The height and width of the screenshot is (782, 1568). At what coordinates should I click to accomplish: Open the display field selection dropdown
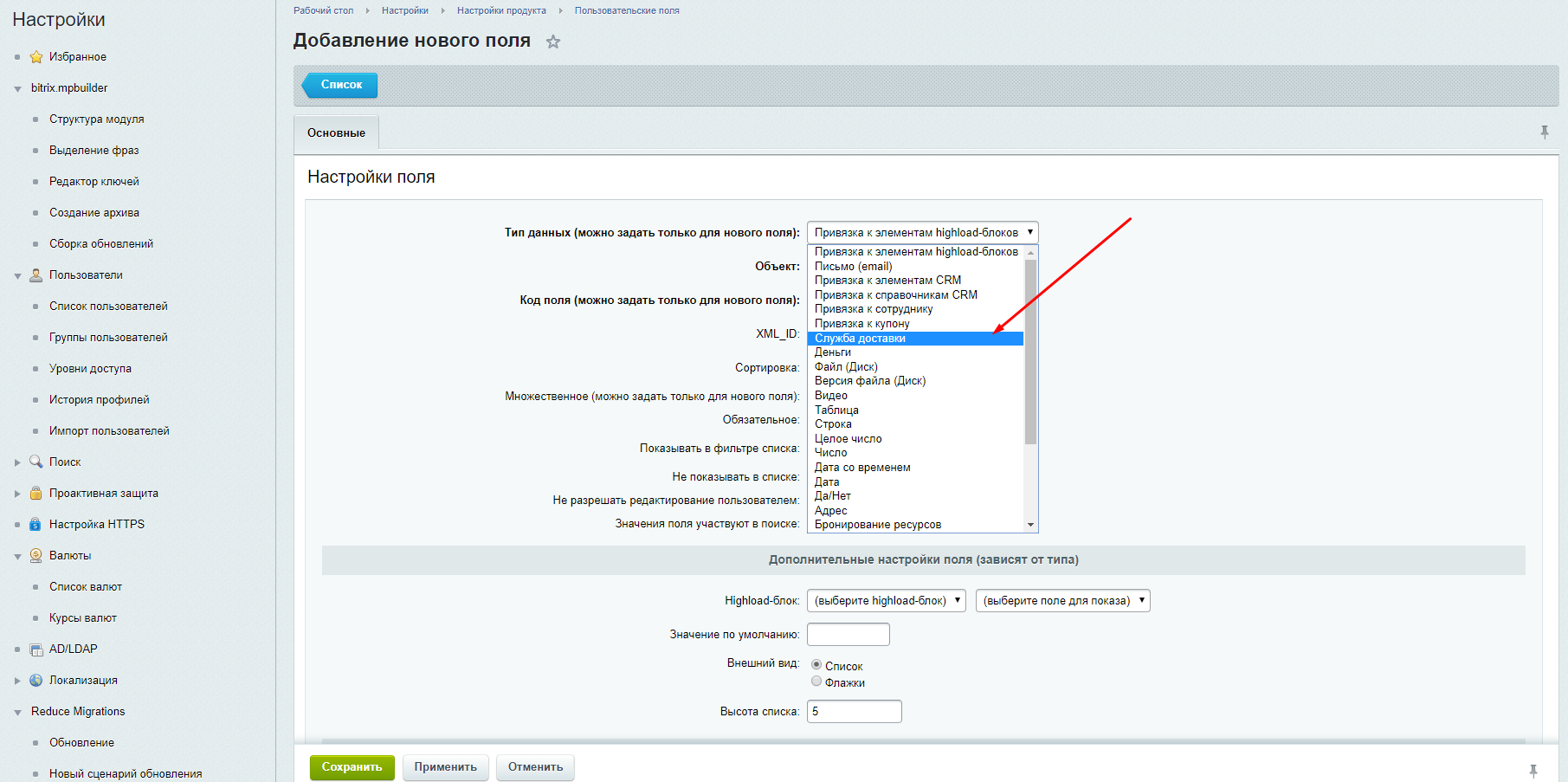pos(1062,601)
